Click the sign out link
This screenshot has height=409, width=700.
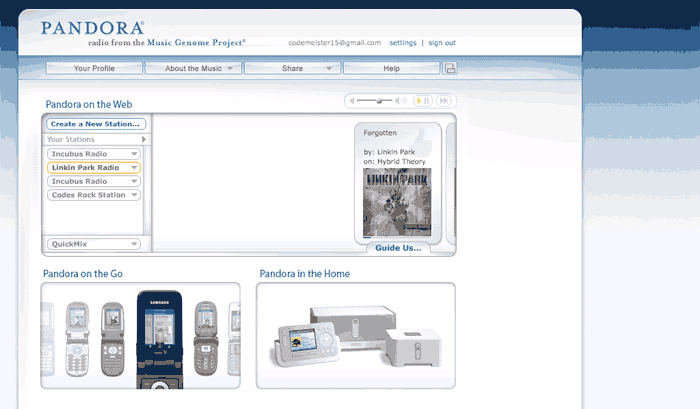tap(442, 43)
